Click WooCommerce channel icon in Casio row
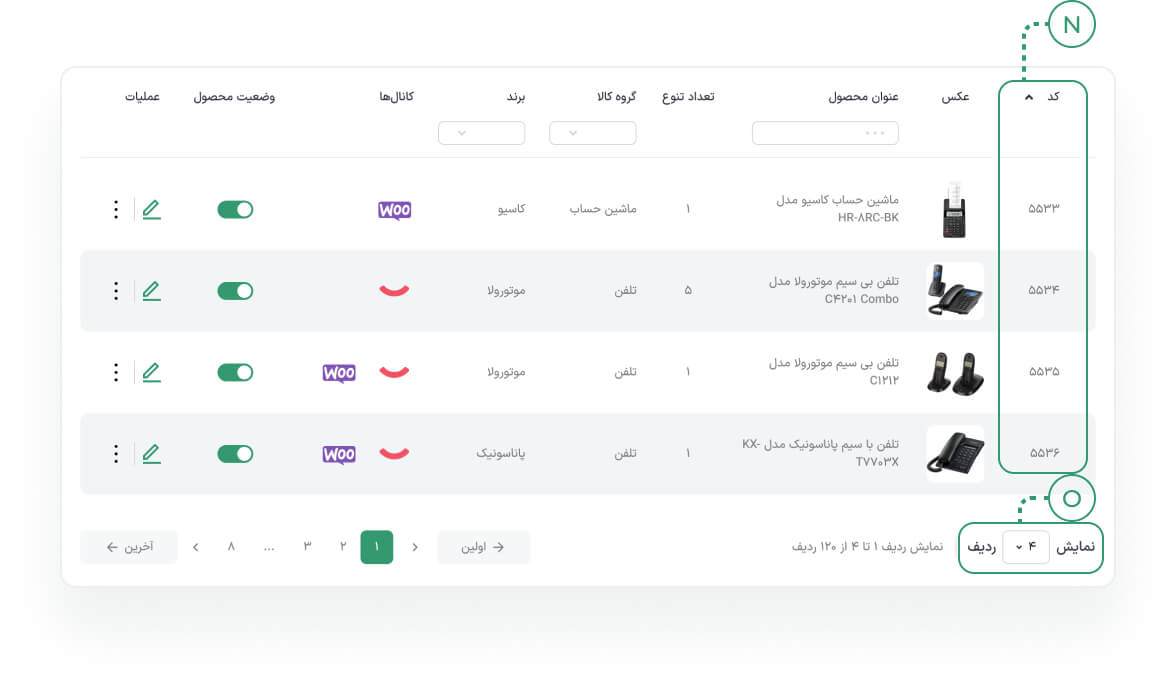 click(x=394, y=210)
